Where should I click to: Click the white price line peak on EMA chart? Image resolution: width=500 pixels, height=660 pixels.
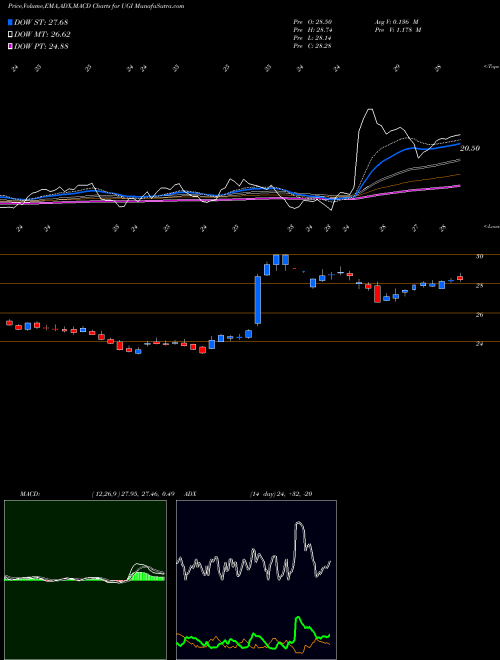(x=370, y=110)
